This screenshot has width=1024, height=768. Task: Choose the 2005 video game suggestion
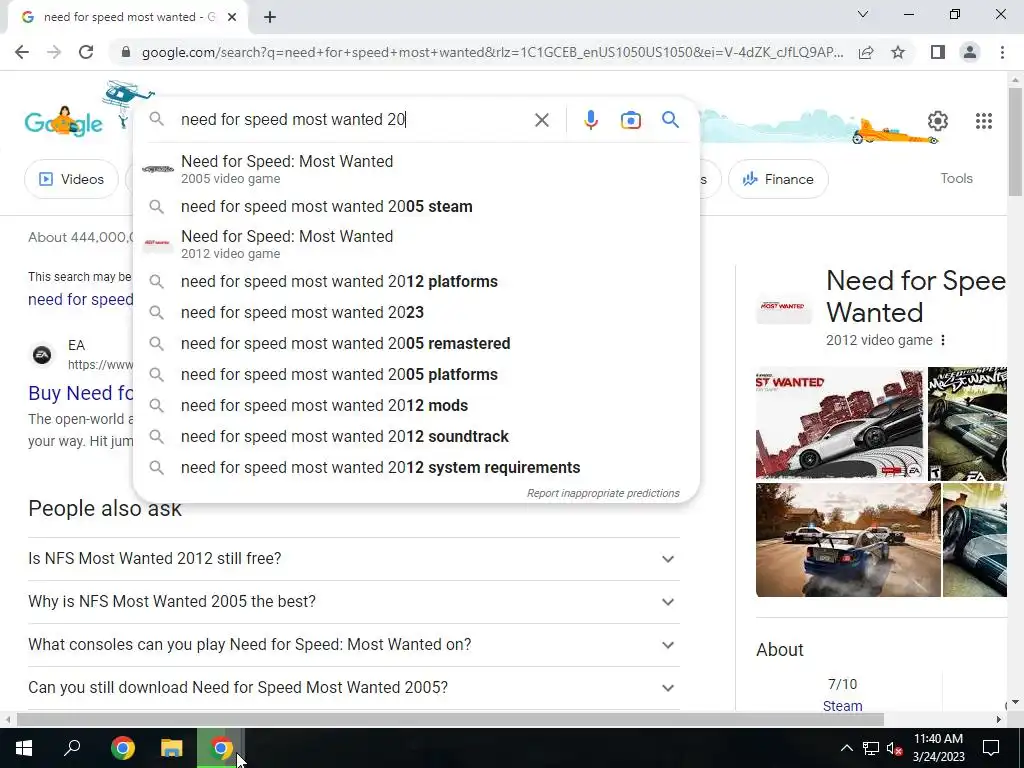tap(416, 169)
